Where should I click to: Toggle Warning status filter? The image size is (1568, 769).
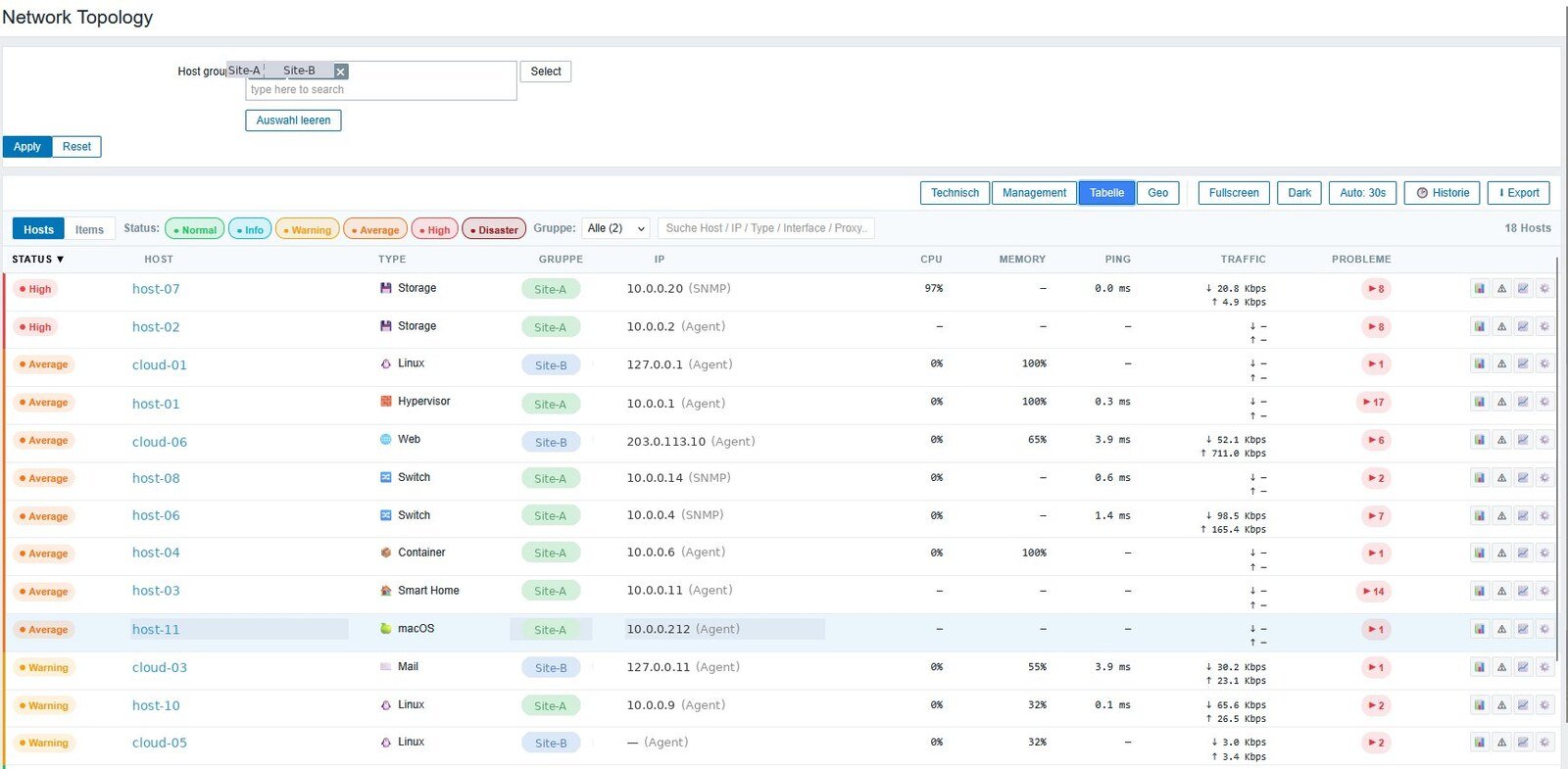coord(308,229)
